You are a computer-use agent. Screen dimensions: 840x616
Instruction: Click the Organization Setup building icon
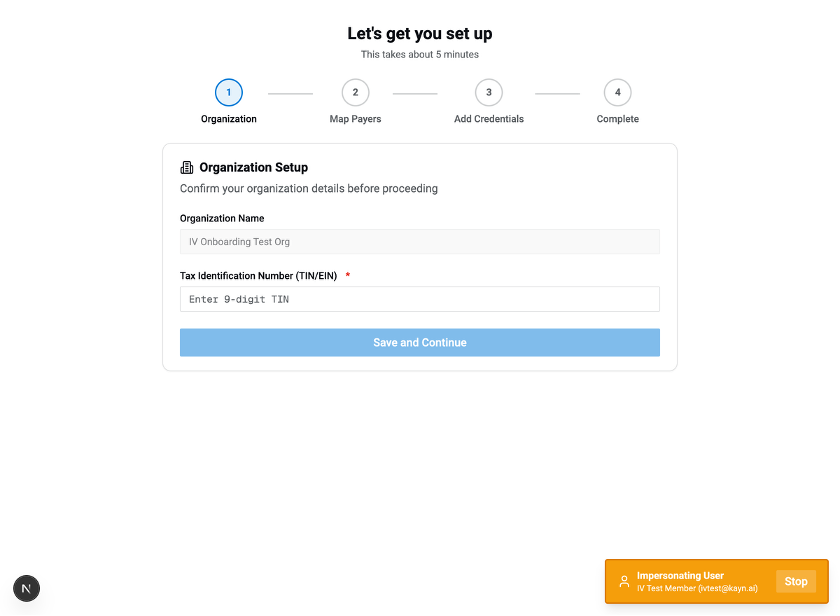187,168
